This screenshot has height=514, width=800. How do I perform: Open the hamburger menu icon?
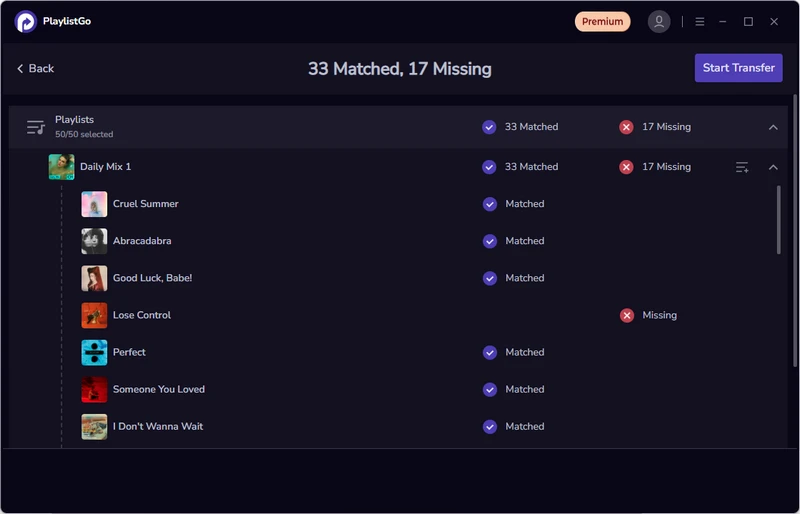(x=699, y=21)
